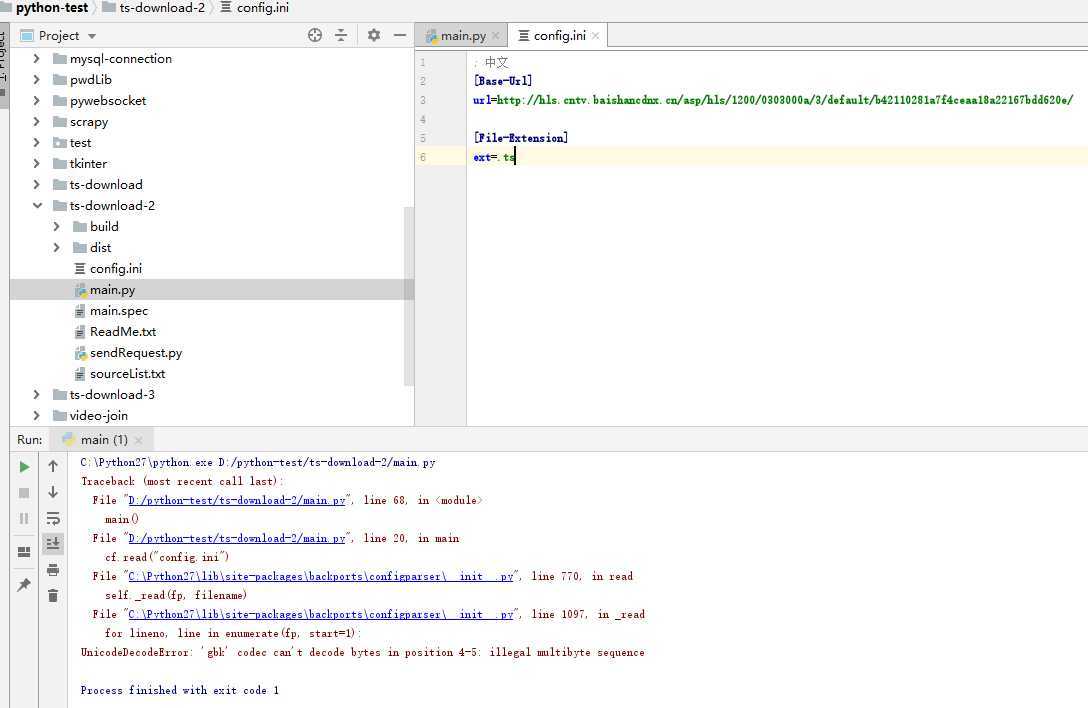This screenshot has height=708, width=1088.
Task: Select sendRequest.py in project tree
Action: click(135, 353)
